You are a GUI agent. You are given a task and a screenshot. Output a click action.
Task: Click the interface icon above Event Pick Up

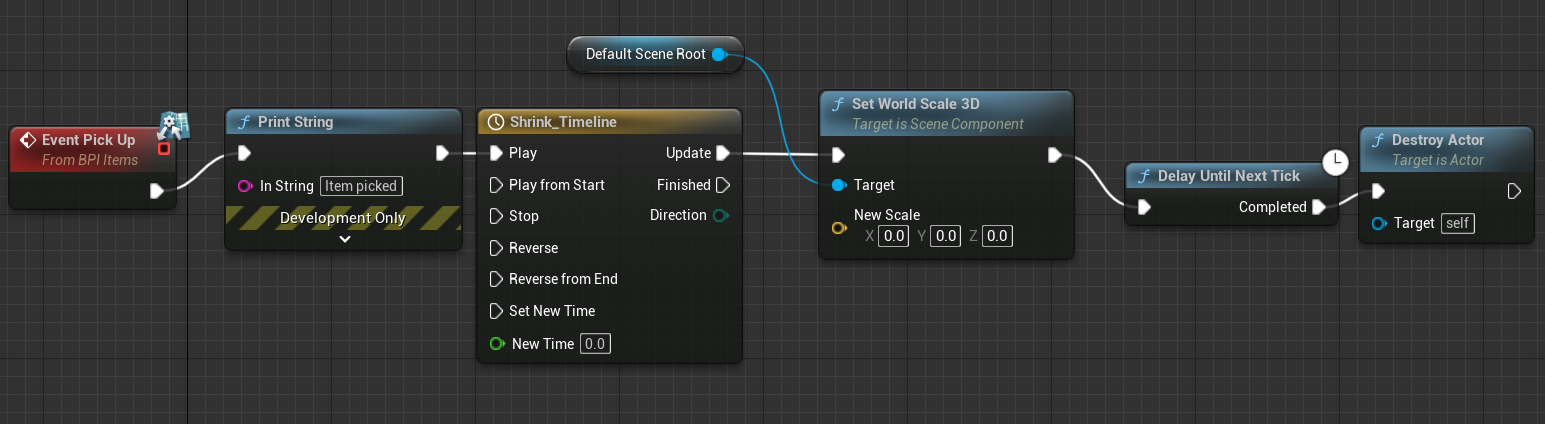pos(174,125)
